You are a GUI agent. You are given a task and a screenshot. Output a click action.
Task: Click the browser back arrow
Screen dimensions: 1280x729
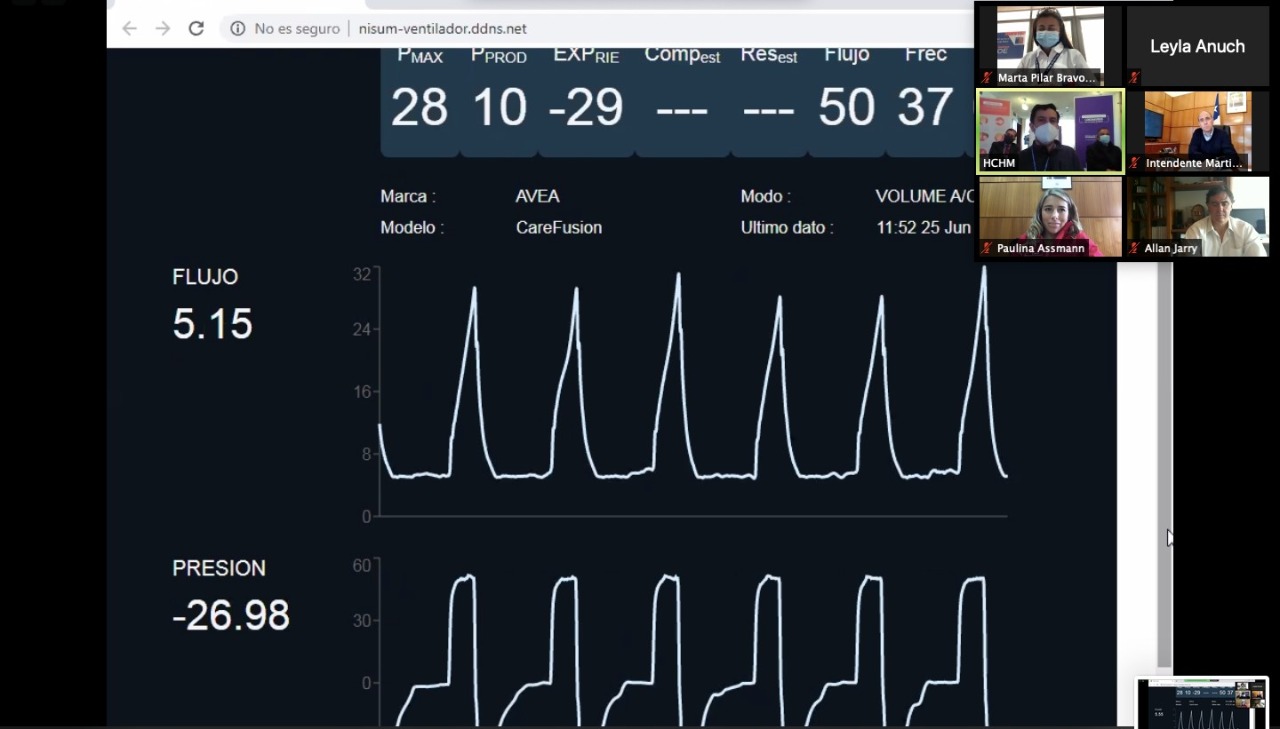pos(129,29)
